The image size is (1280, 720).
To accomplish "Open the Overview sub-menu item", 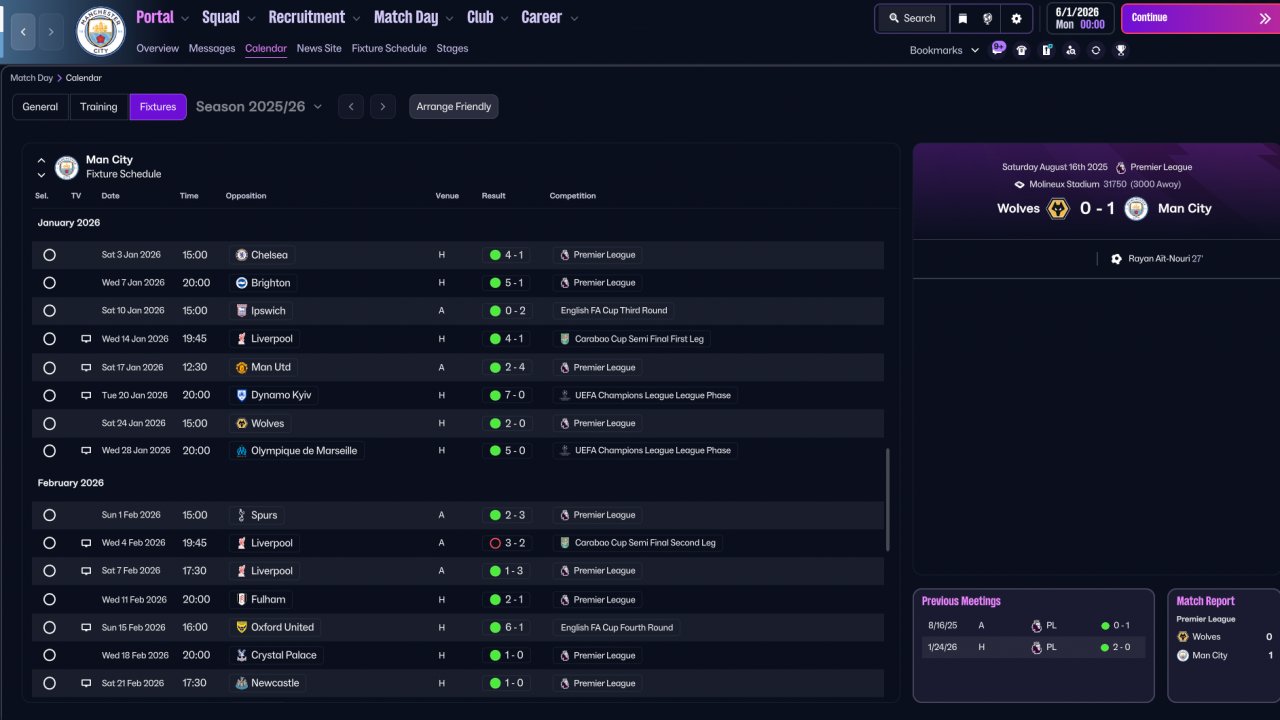I will (x=157, y=48).
